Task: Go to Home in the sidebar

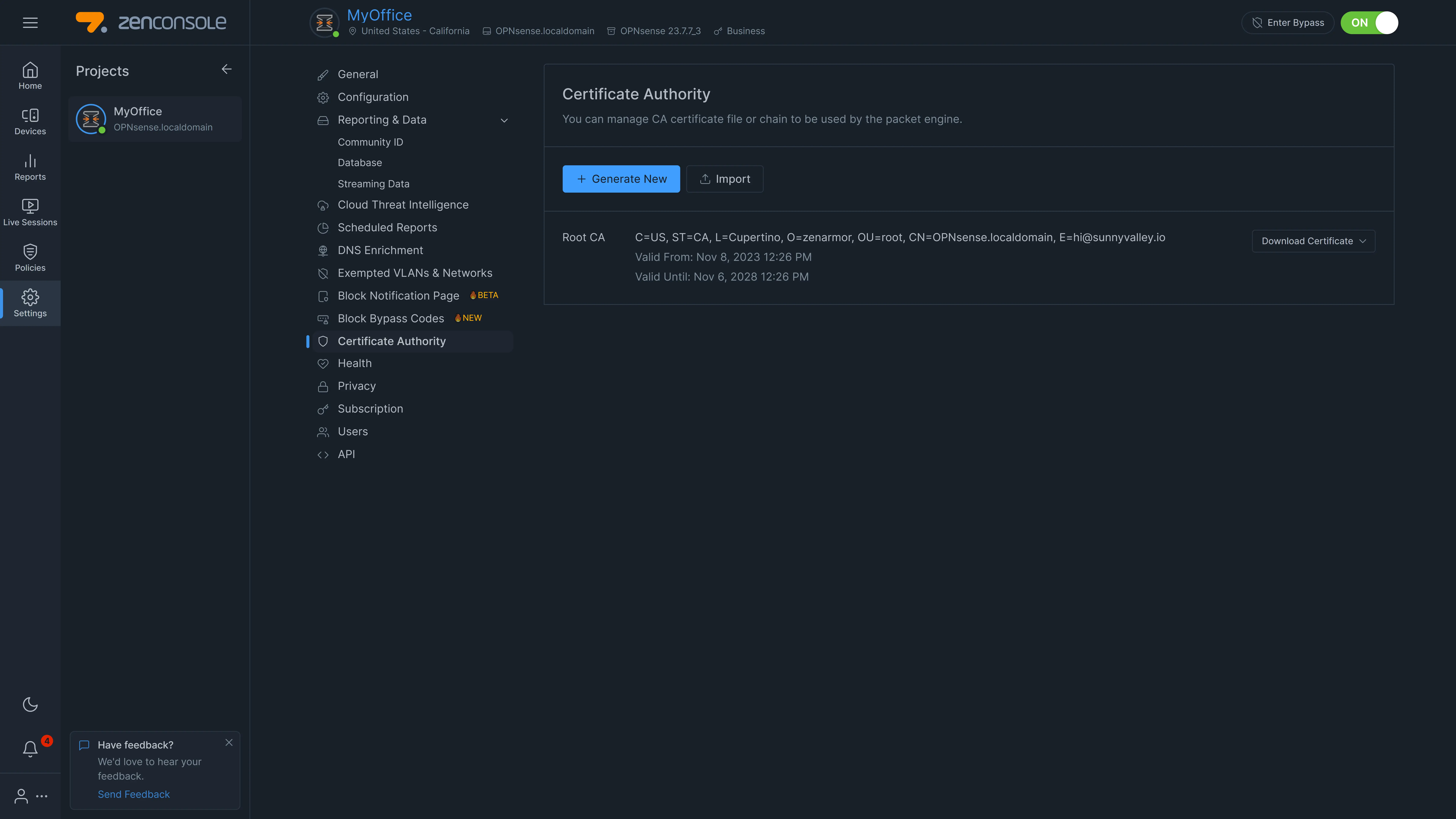Action: 30,76
